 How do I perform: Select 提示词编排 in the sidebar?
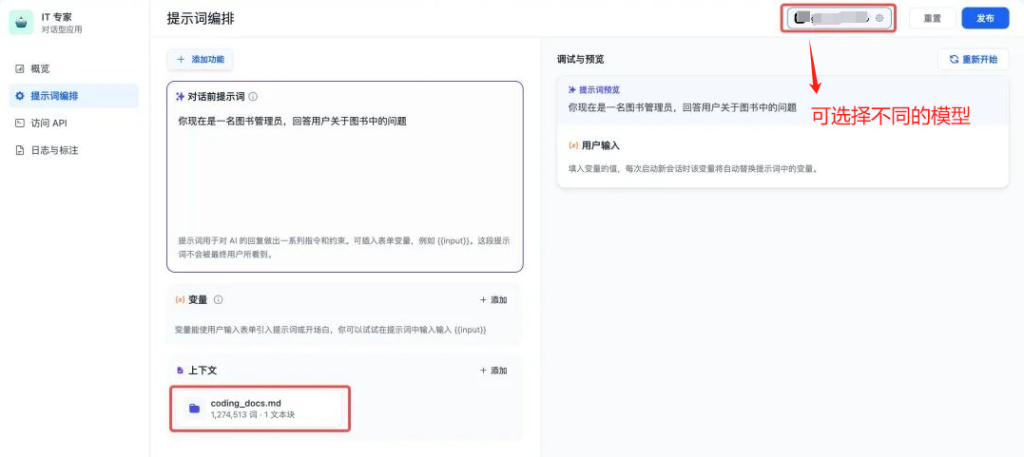(54, 96)
